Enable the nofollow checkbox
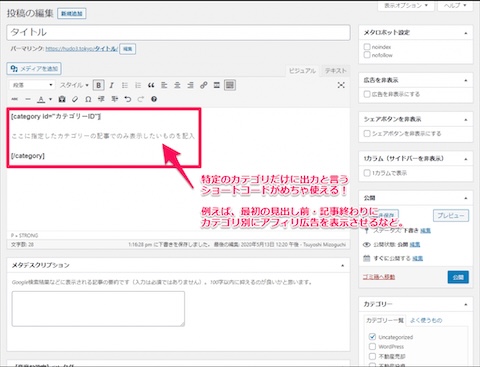Screen dimensions: 480x367 (x=367, y=55)
